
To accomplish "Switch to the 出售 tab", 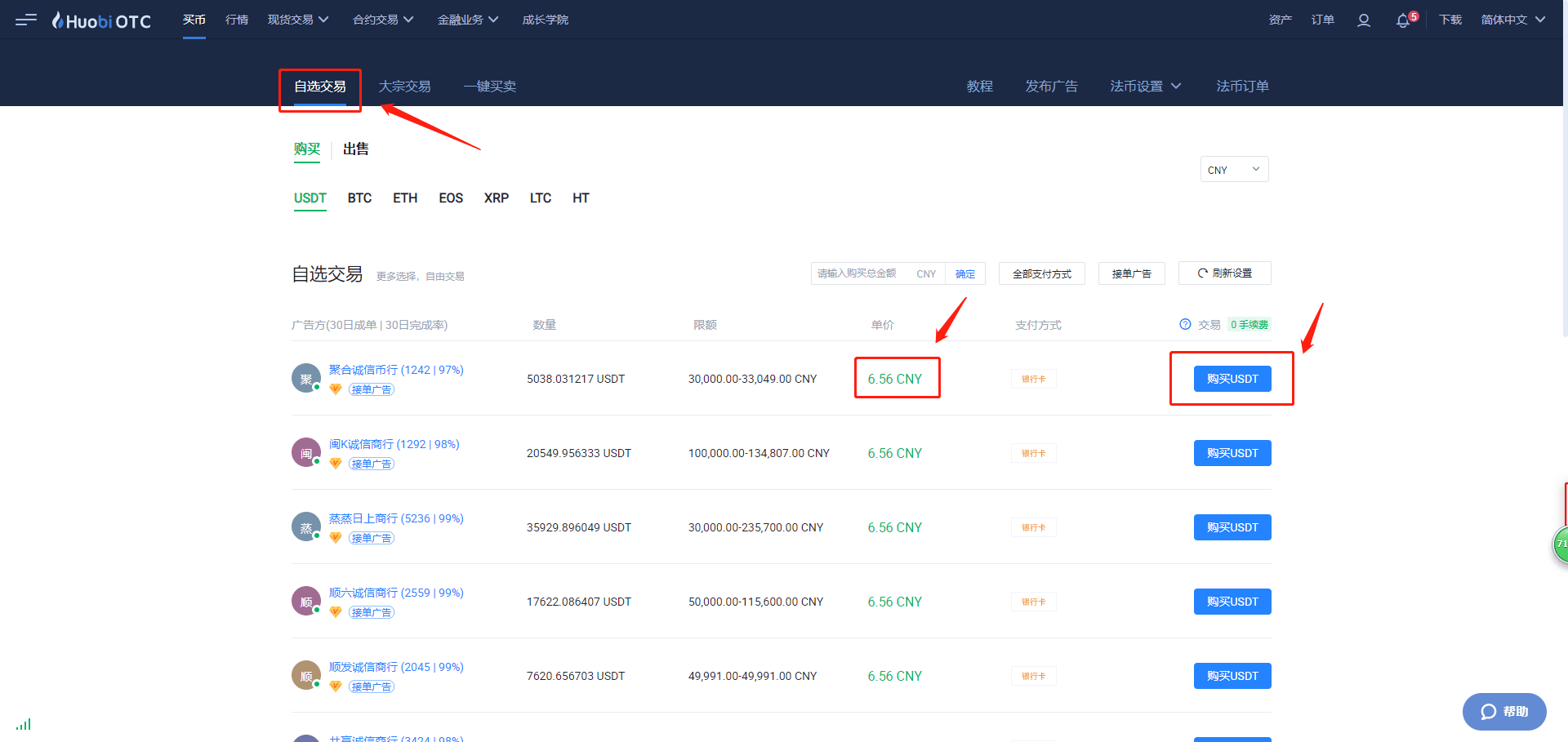I will click(x=355, y=149).
